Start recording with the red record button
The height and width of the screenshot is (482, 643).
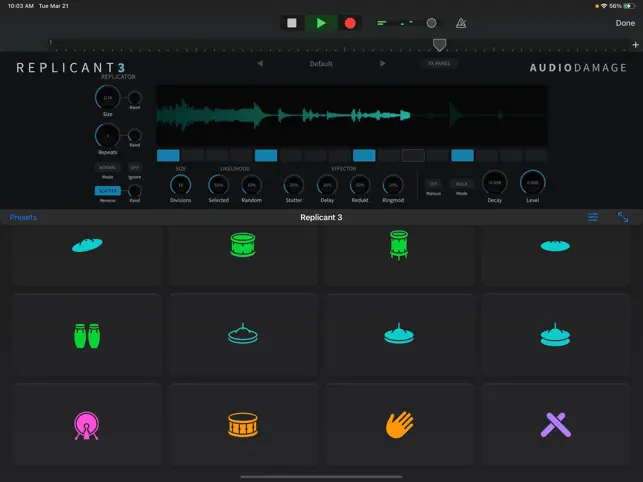pos(350,23)
